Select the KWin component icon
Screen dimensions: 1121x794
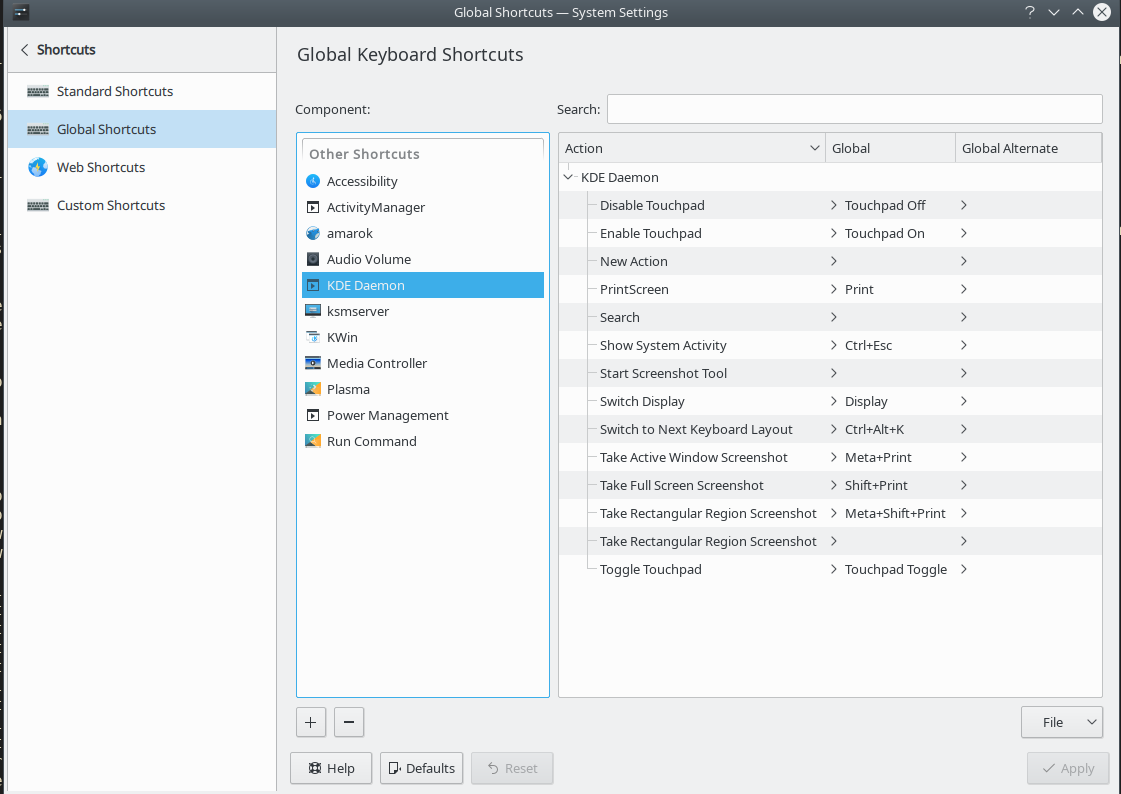312,337
